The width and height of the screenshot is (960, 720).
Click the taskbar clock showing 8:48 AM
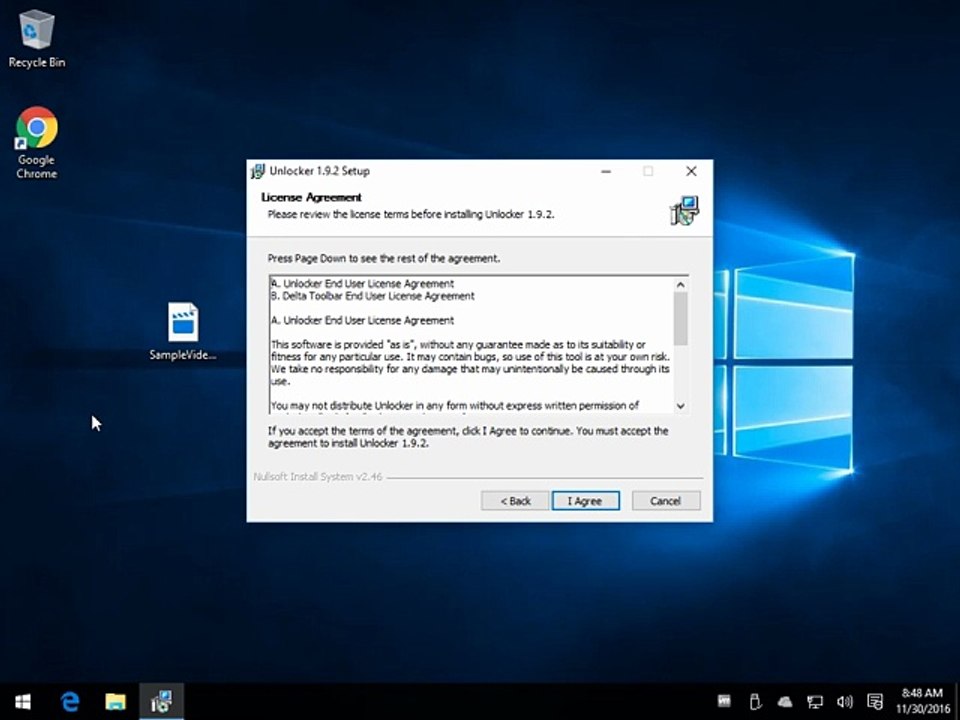coord(922,701)
